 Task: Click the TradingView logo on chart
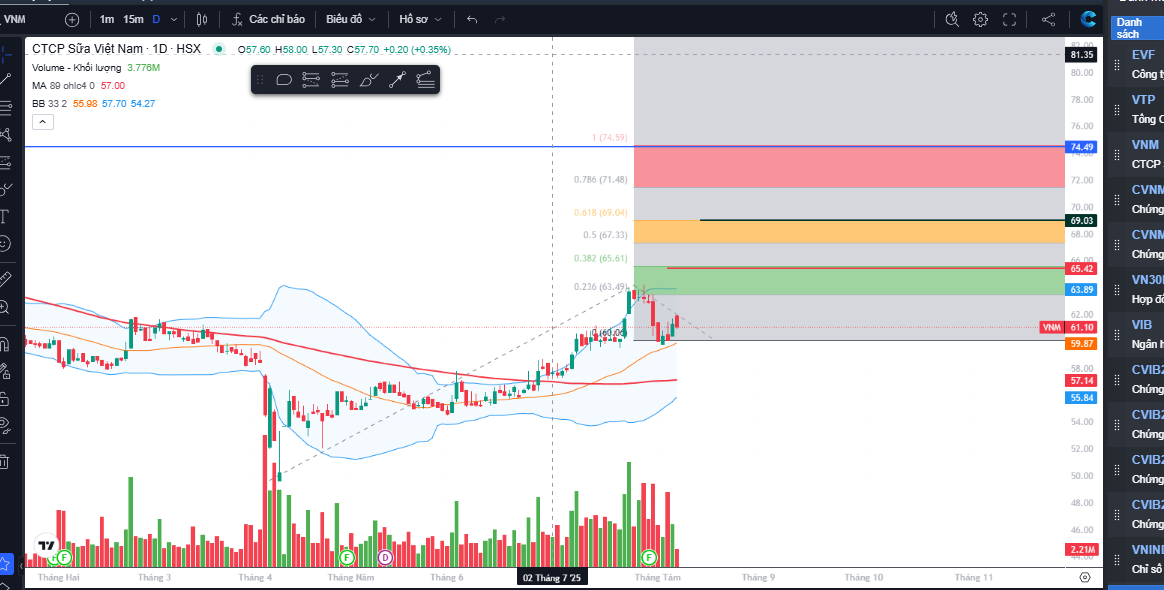coord(47,544)
